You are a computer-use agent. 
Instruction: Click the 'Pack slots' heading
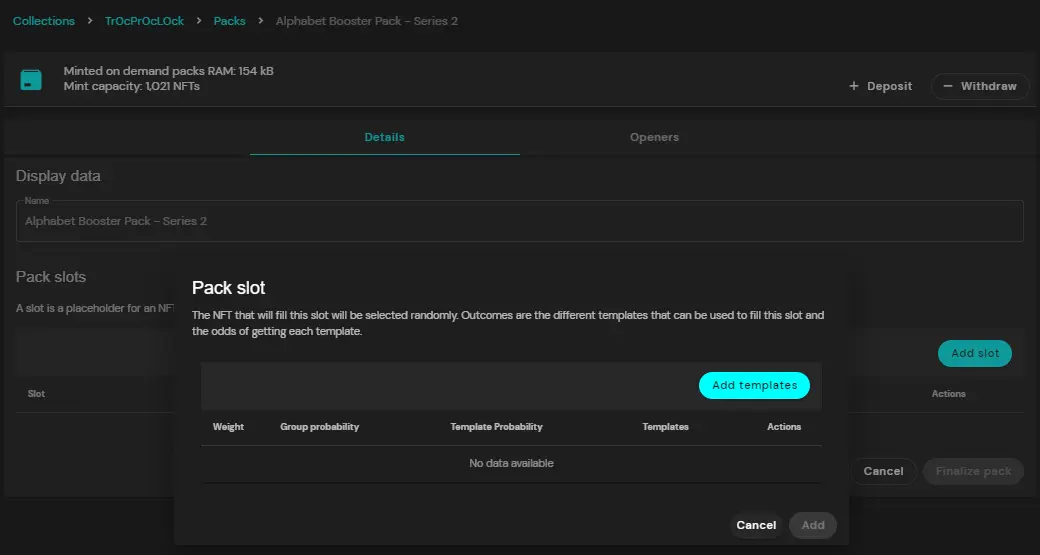51,277
